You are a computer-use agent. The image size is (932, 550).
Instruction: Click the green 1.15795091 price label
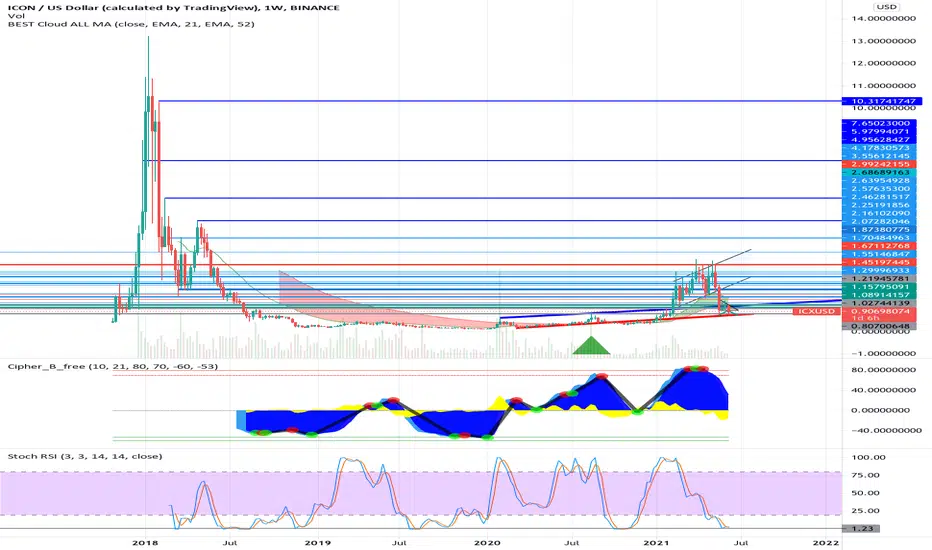879,287
